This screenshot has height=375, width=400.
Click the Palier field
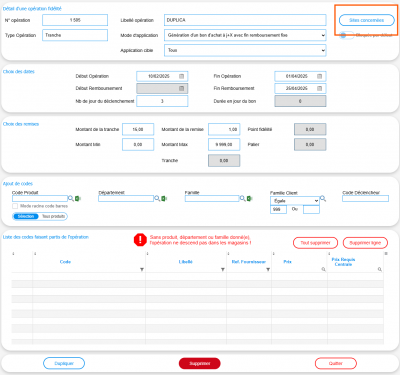(310, 144)
